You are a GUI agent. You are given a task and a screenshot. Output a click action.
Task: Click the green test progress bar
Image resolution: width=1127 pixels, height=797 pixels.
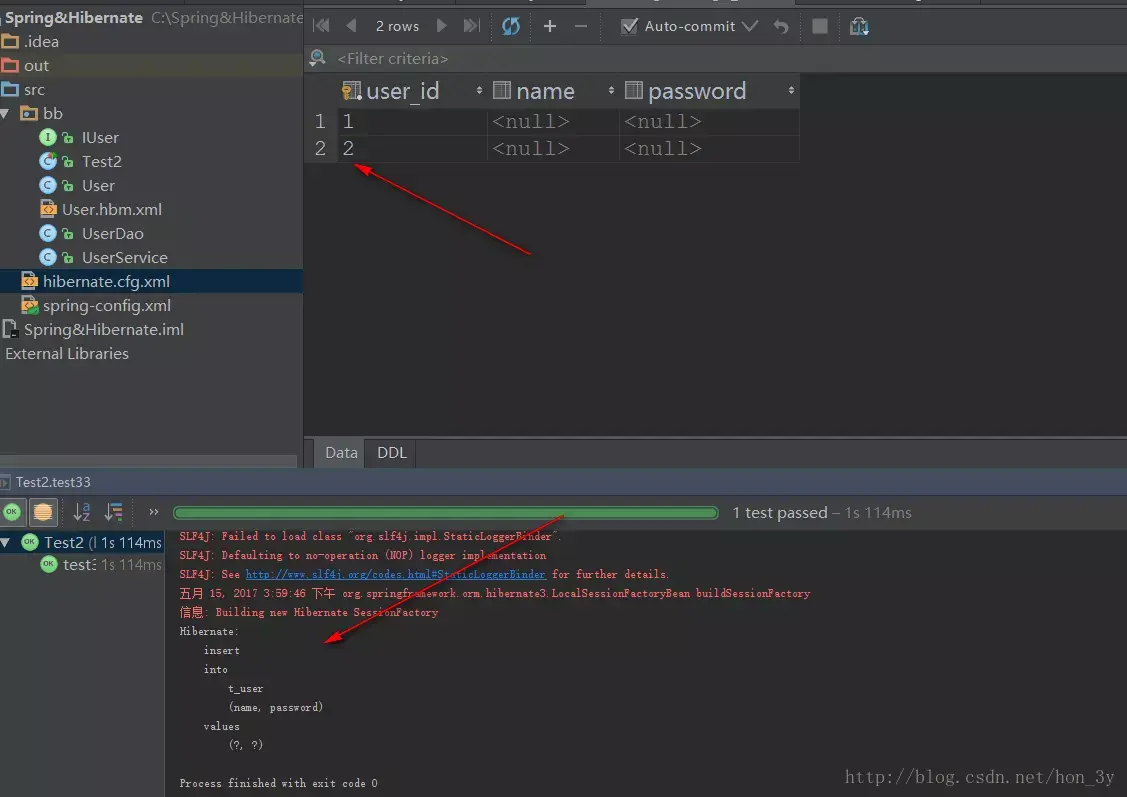pos(446,512)
